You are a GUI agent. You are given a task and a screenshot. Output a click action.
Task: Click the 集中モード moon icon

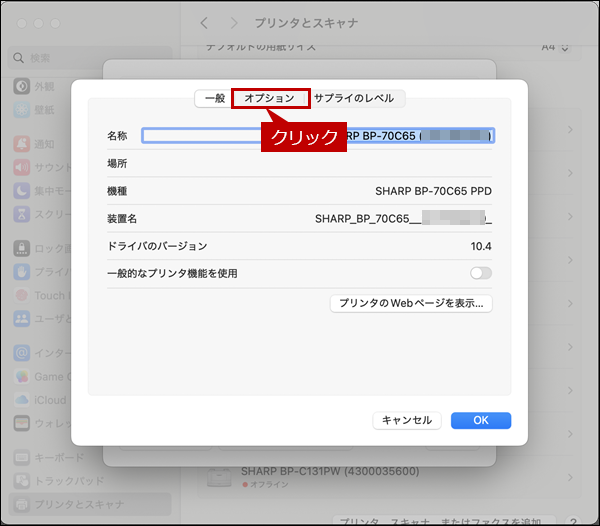point(21,191)
